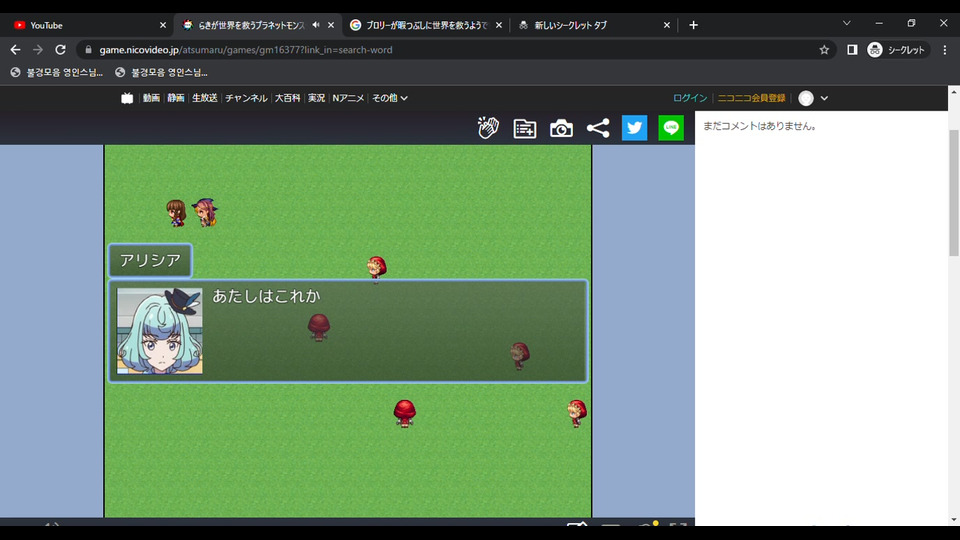Open the share icon

598,128
